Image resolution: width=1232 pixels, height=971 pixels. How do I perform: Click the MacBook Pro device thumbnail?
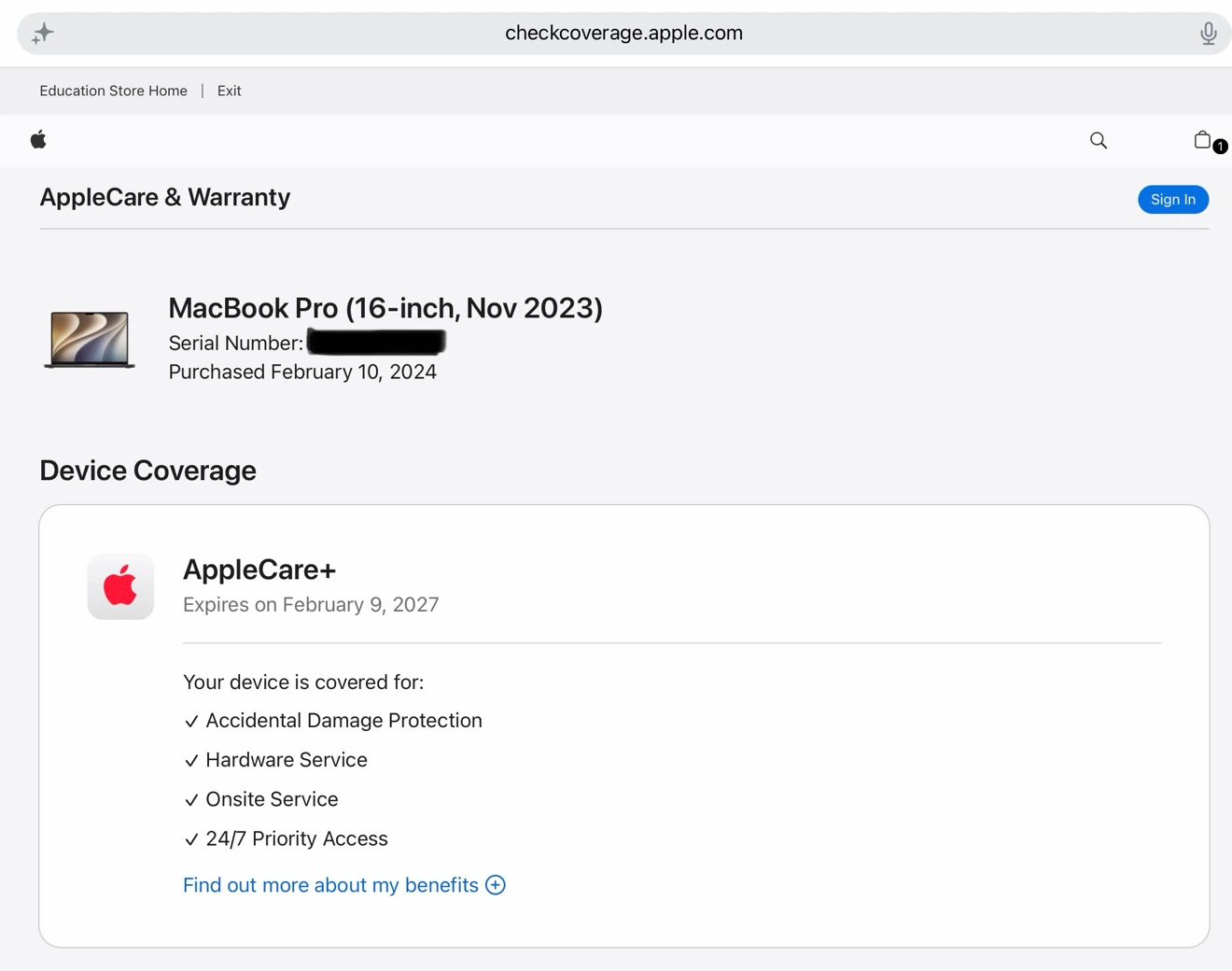coord(90,340)
